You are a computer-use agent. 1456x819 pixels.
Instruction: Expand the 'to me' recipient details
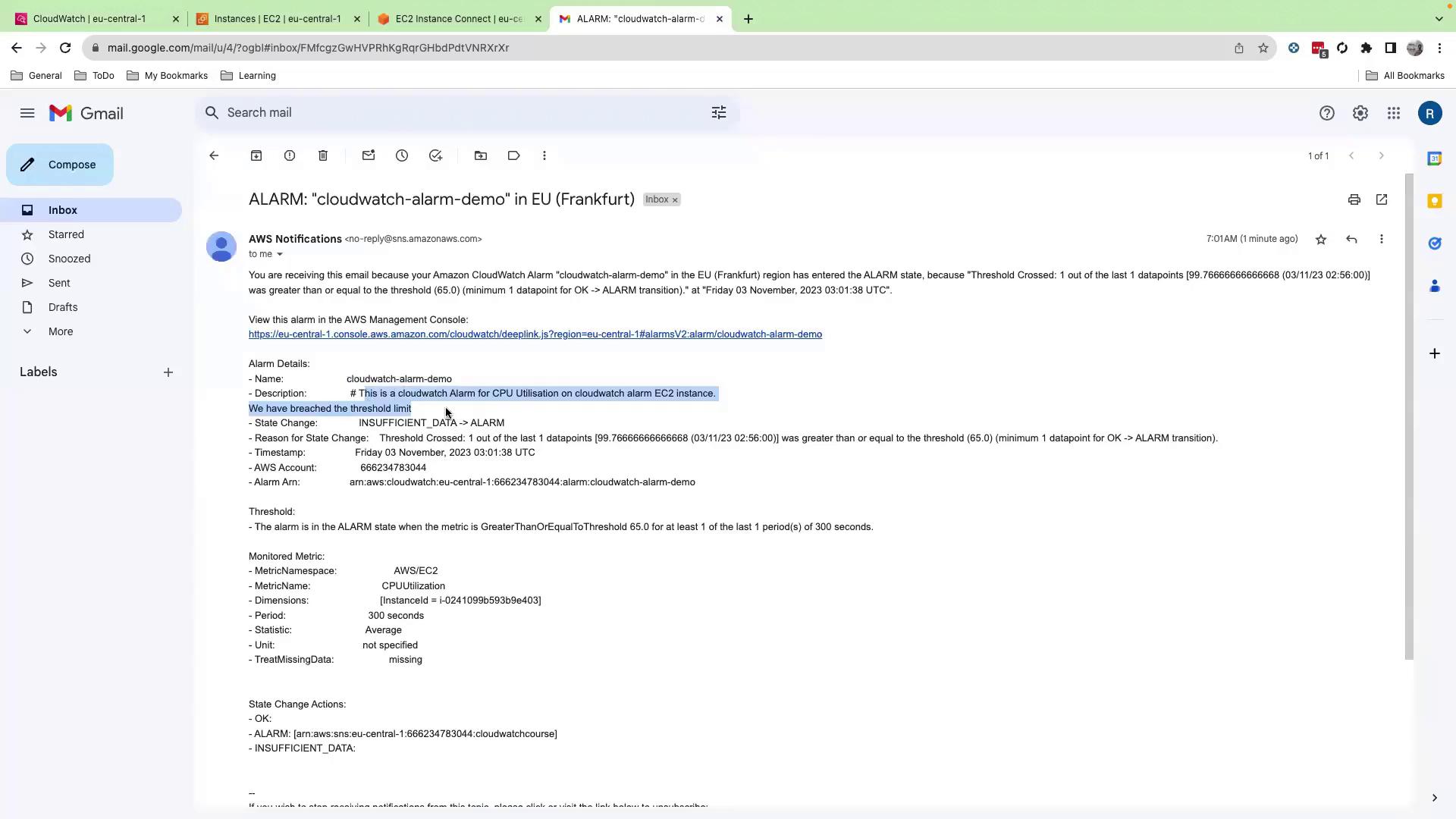(280, 254)
